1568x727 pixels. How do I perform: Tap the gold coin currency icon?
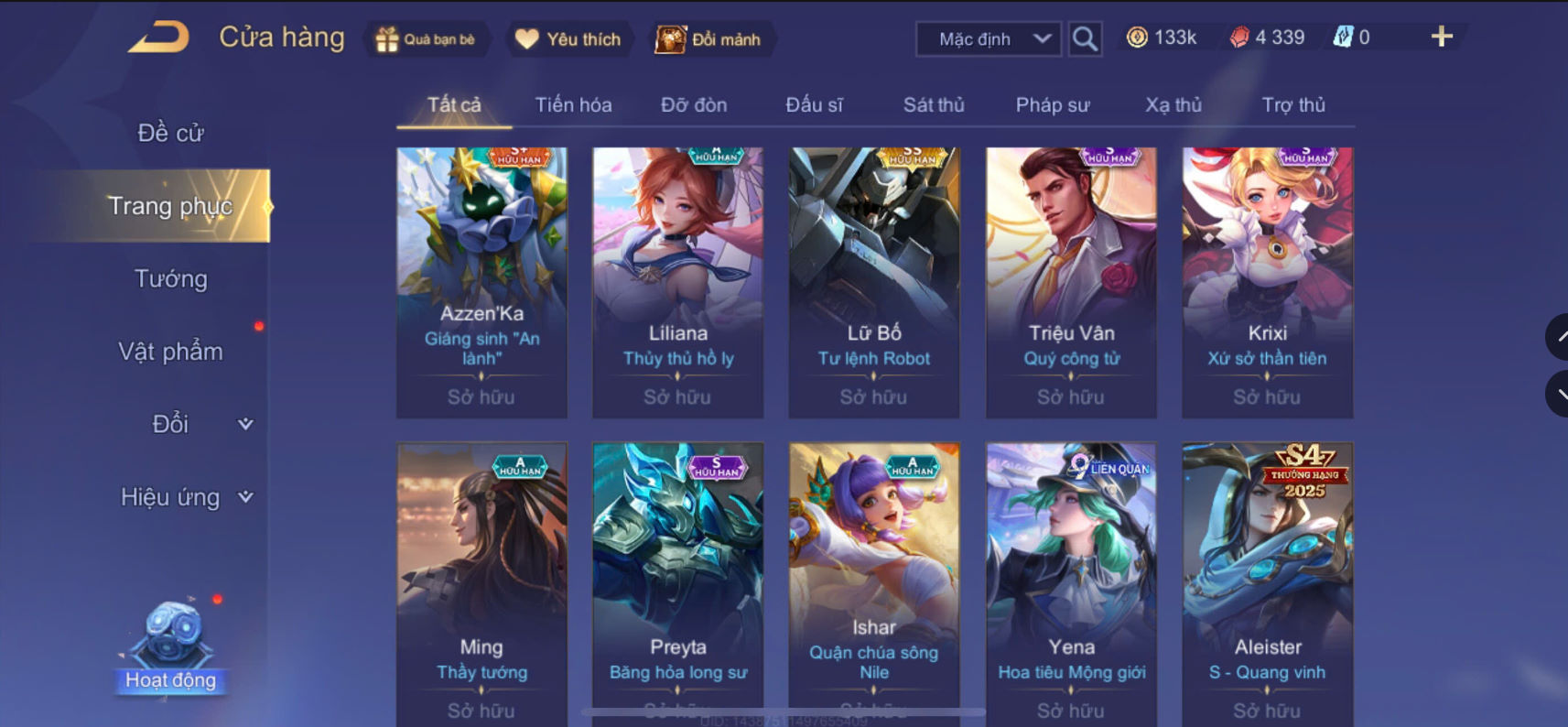click(x=1137, y=38)
